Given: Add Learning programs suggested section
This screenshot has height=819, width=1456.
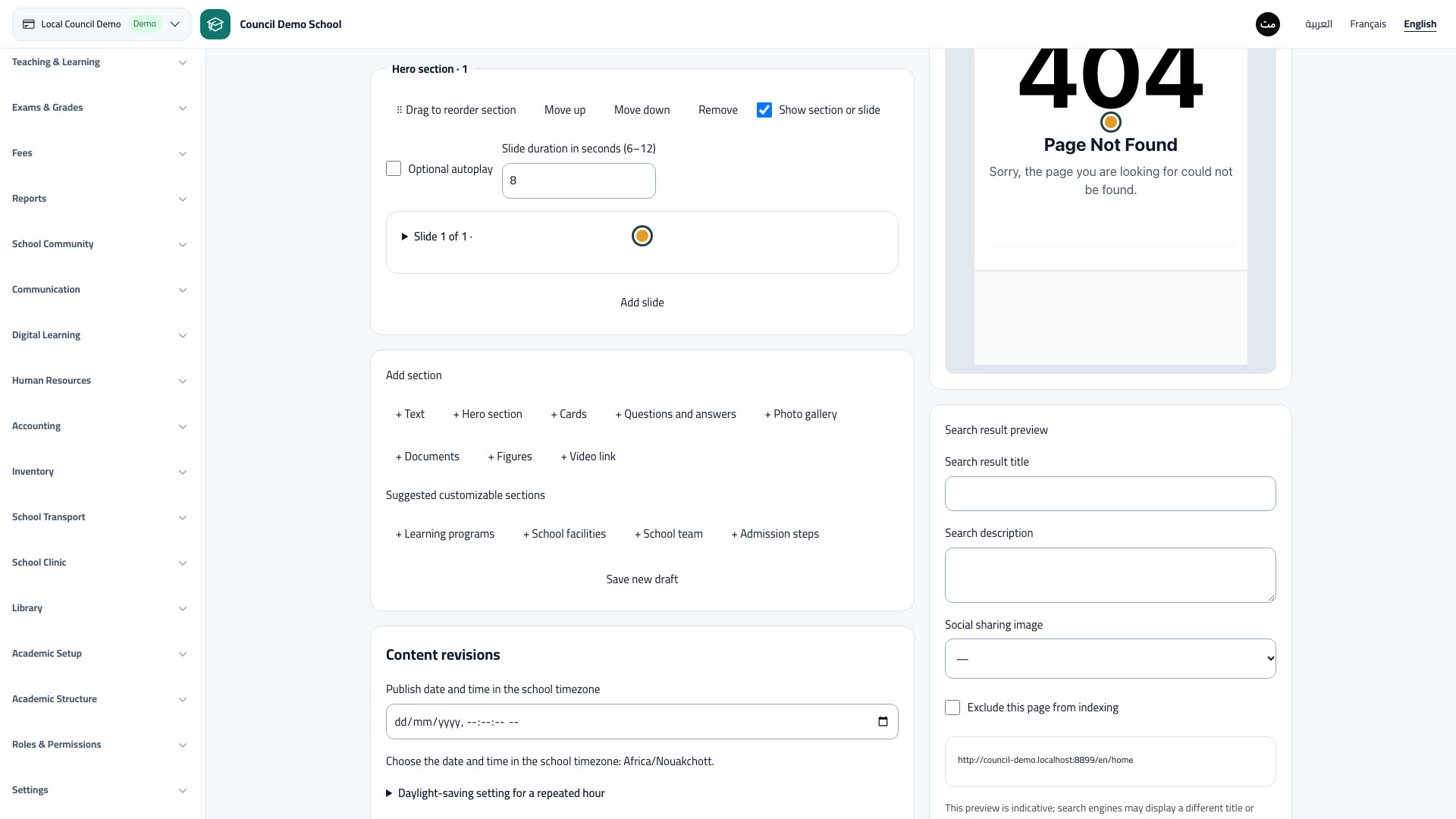Looking at the screenshot, I should (x=444, y=534).
